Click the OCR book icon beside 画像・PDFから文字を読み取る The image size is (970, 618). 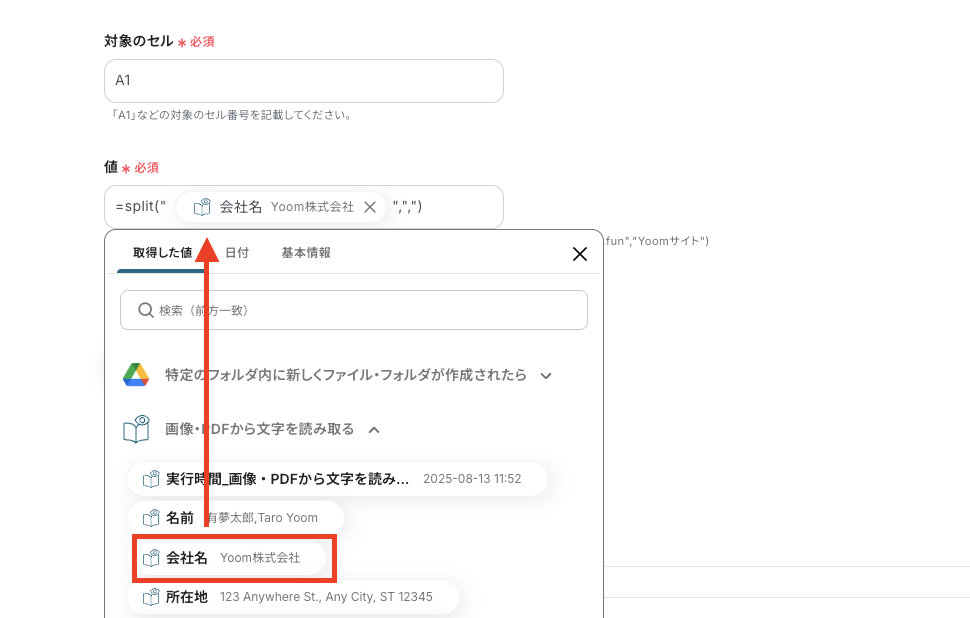(136, 429)
